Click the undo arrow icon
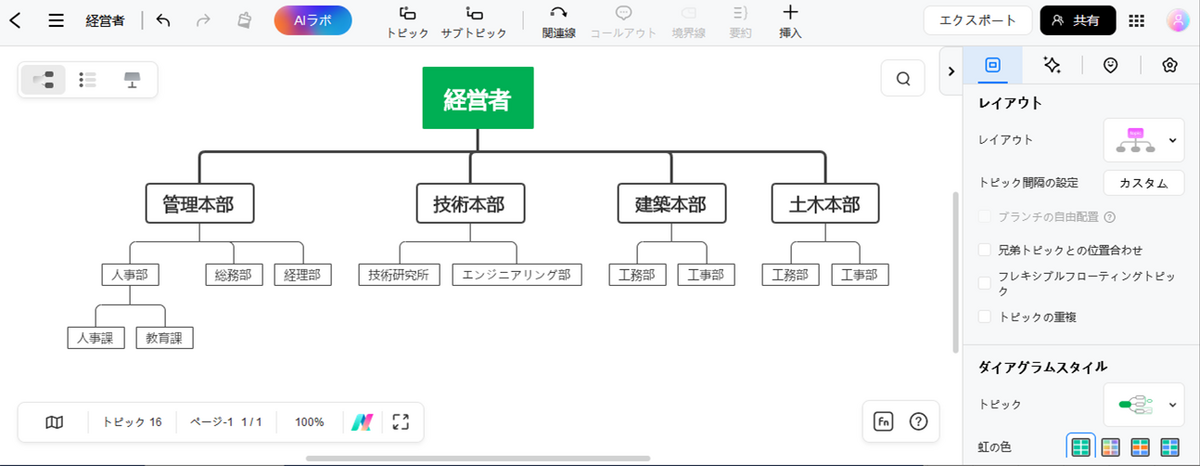The height and width of the screenshot is (466, 1200). 163,20
